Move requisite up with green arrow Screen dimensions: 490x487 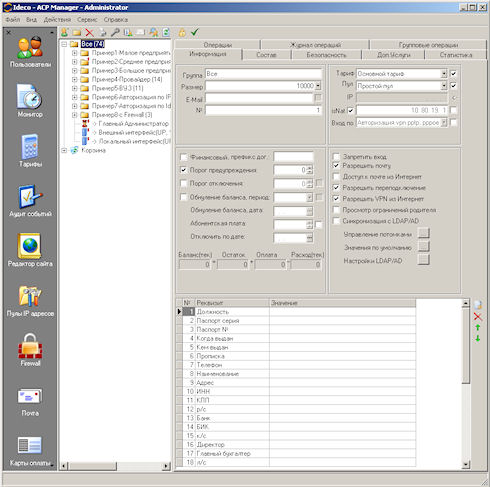tap(478, 327)
